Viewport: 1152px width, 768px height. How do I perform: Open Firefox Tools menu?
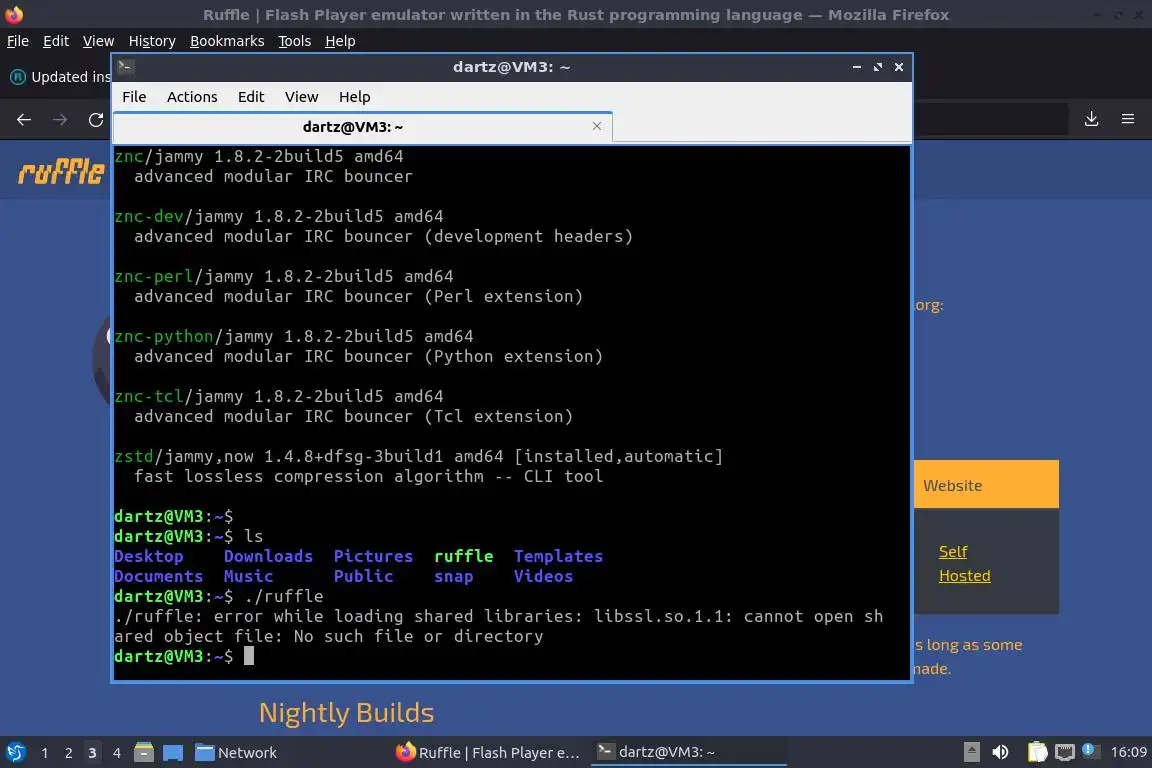point(295,41)
